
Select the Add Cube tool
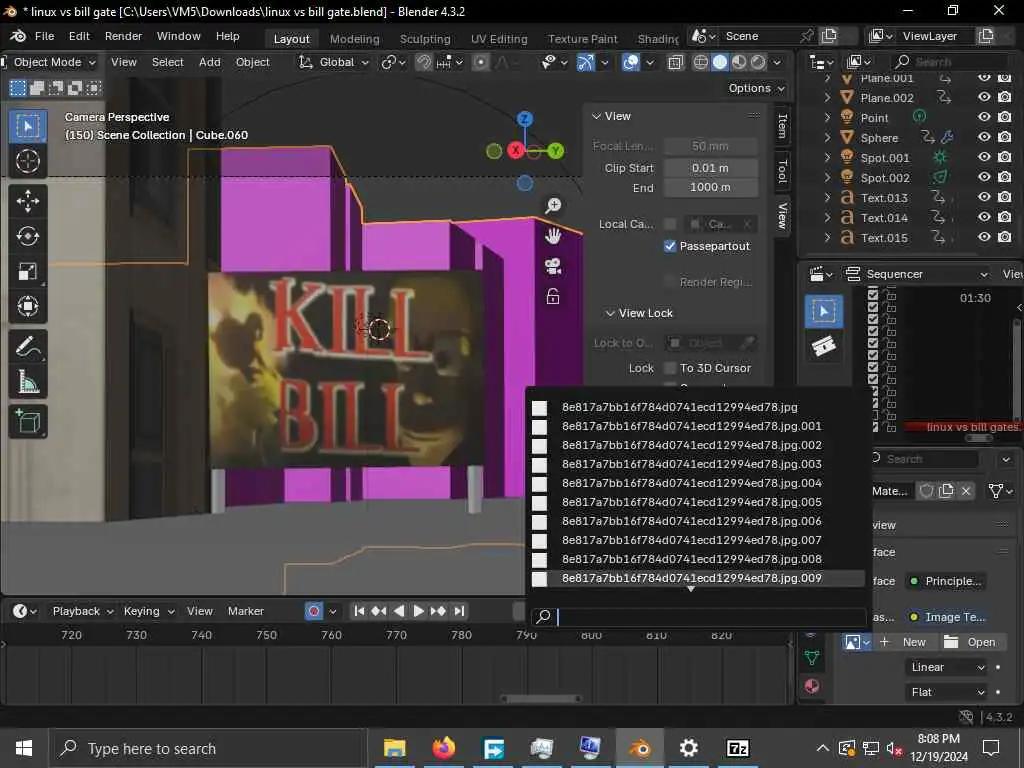point(27,422)
